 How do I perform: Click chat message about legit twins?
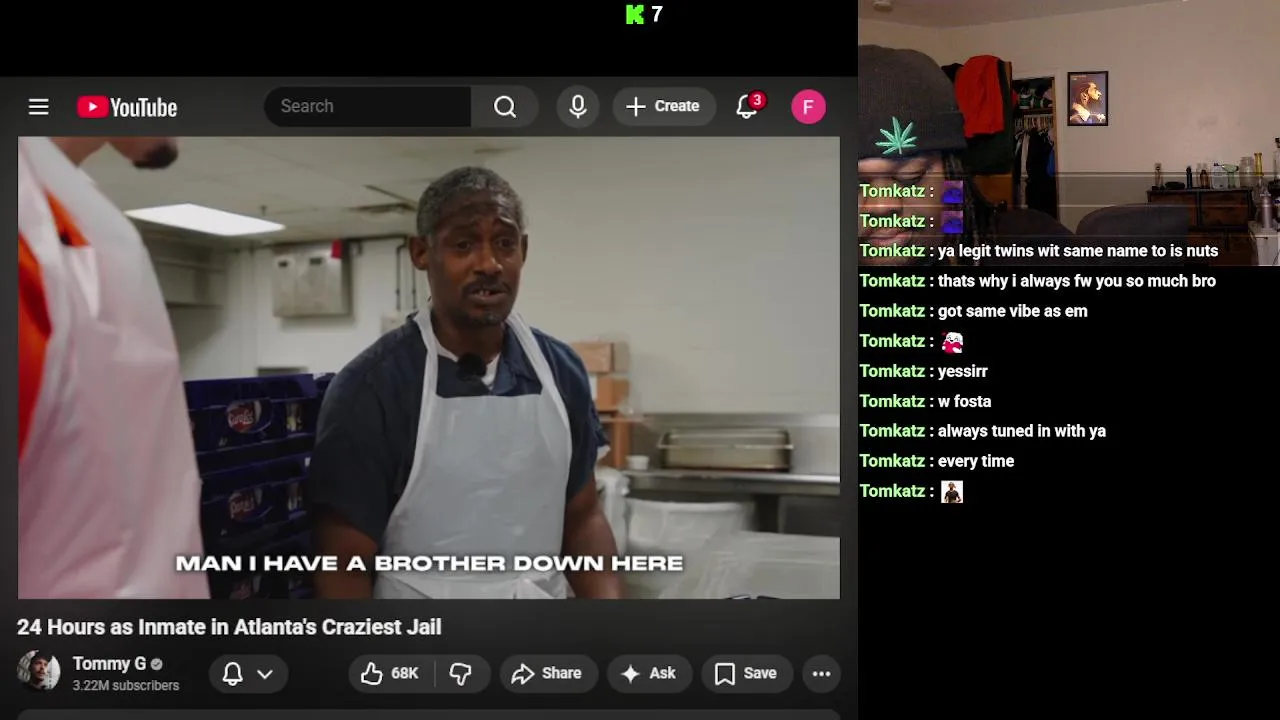(x=1078, y=251)
